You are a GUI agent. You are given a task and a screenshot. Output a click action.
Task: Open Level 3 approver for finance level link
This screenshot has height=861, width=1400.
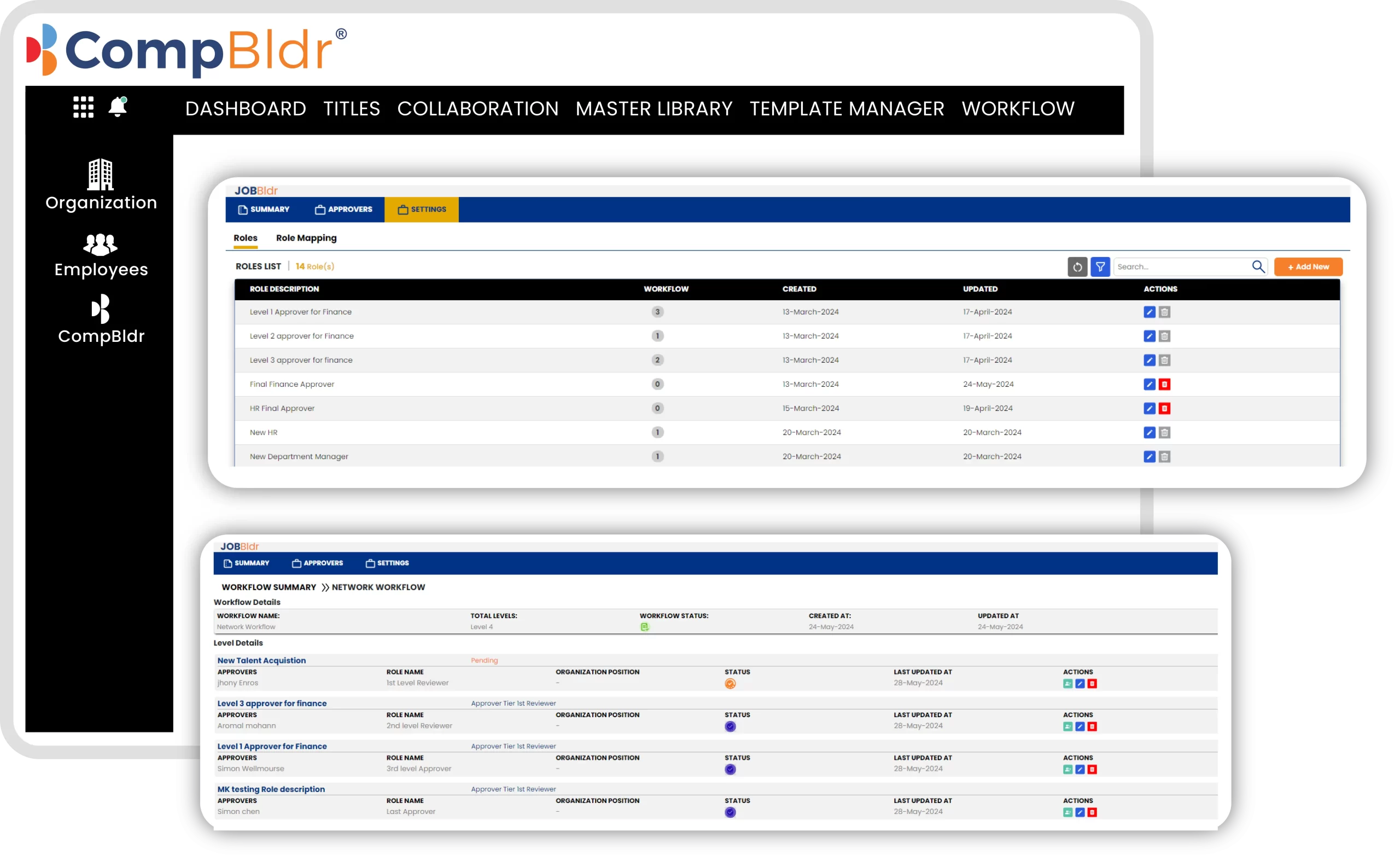point(272,704)
